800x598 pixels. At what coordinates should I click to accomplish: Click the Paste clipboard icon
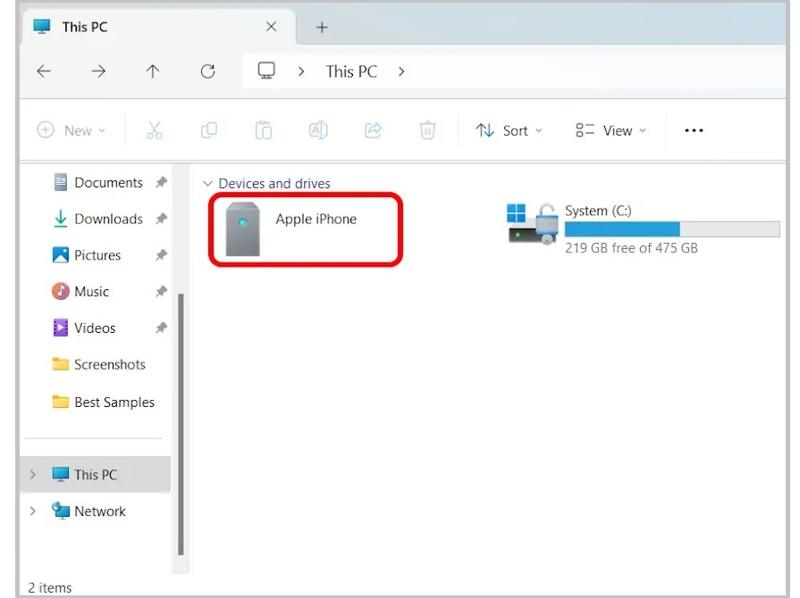tap(264, 131)
